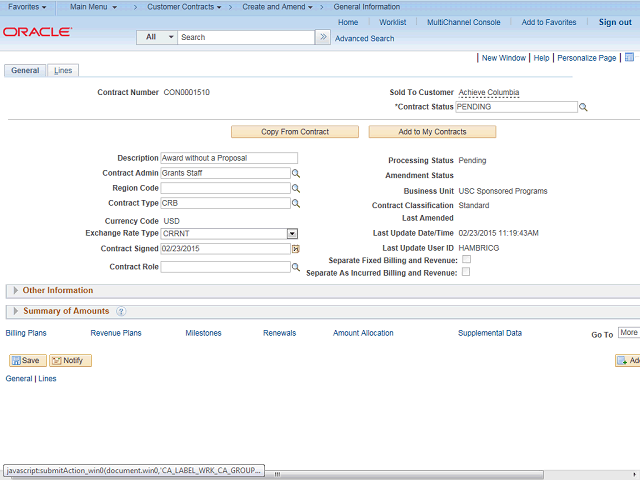Open Summary of Amounts help icon
The width and height of the screenshot is (640, 480).
tap(121, 311)
